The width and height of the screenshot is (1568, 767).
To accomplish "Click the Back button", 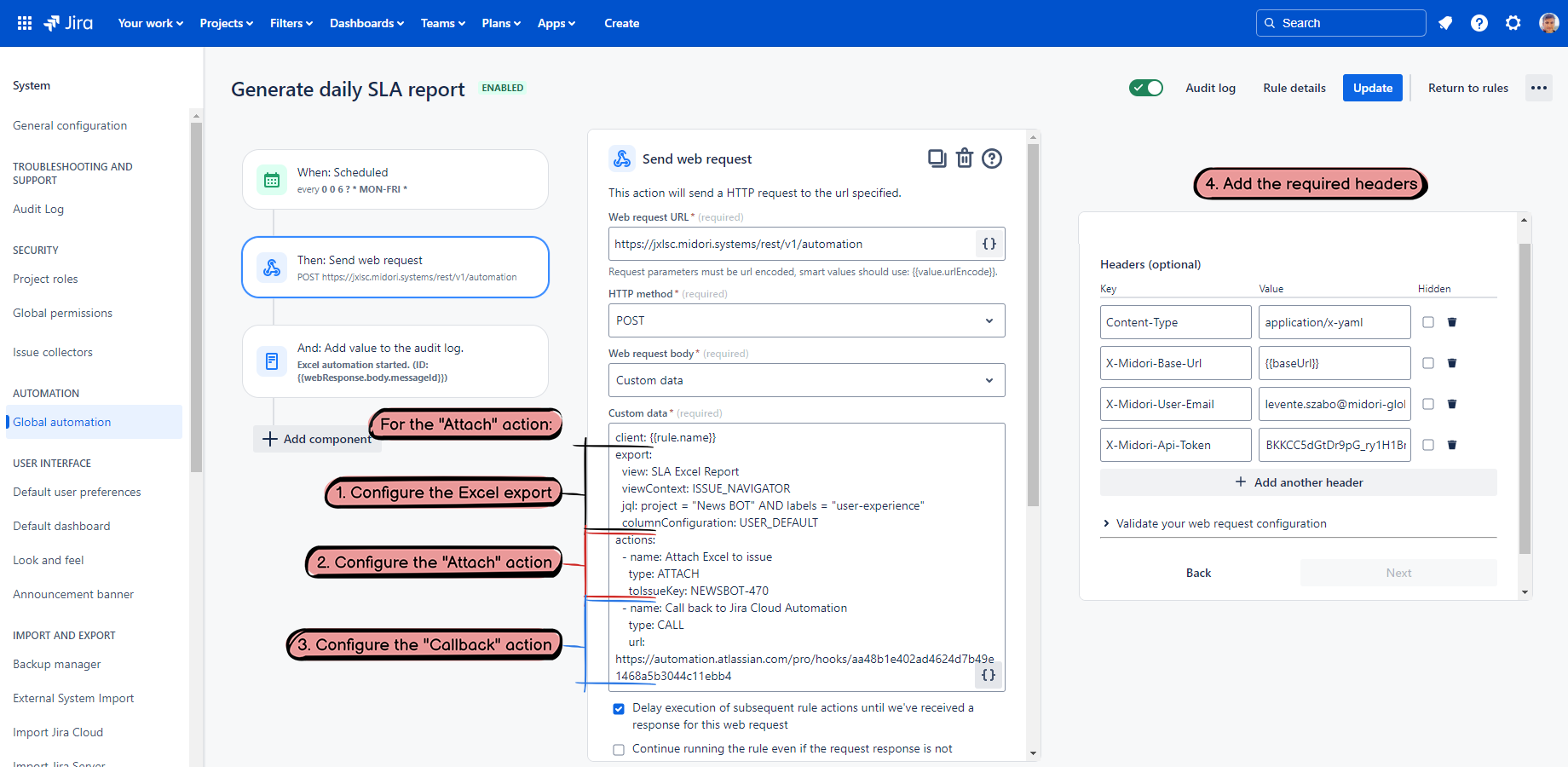I will point(1198,573).
